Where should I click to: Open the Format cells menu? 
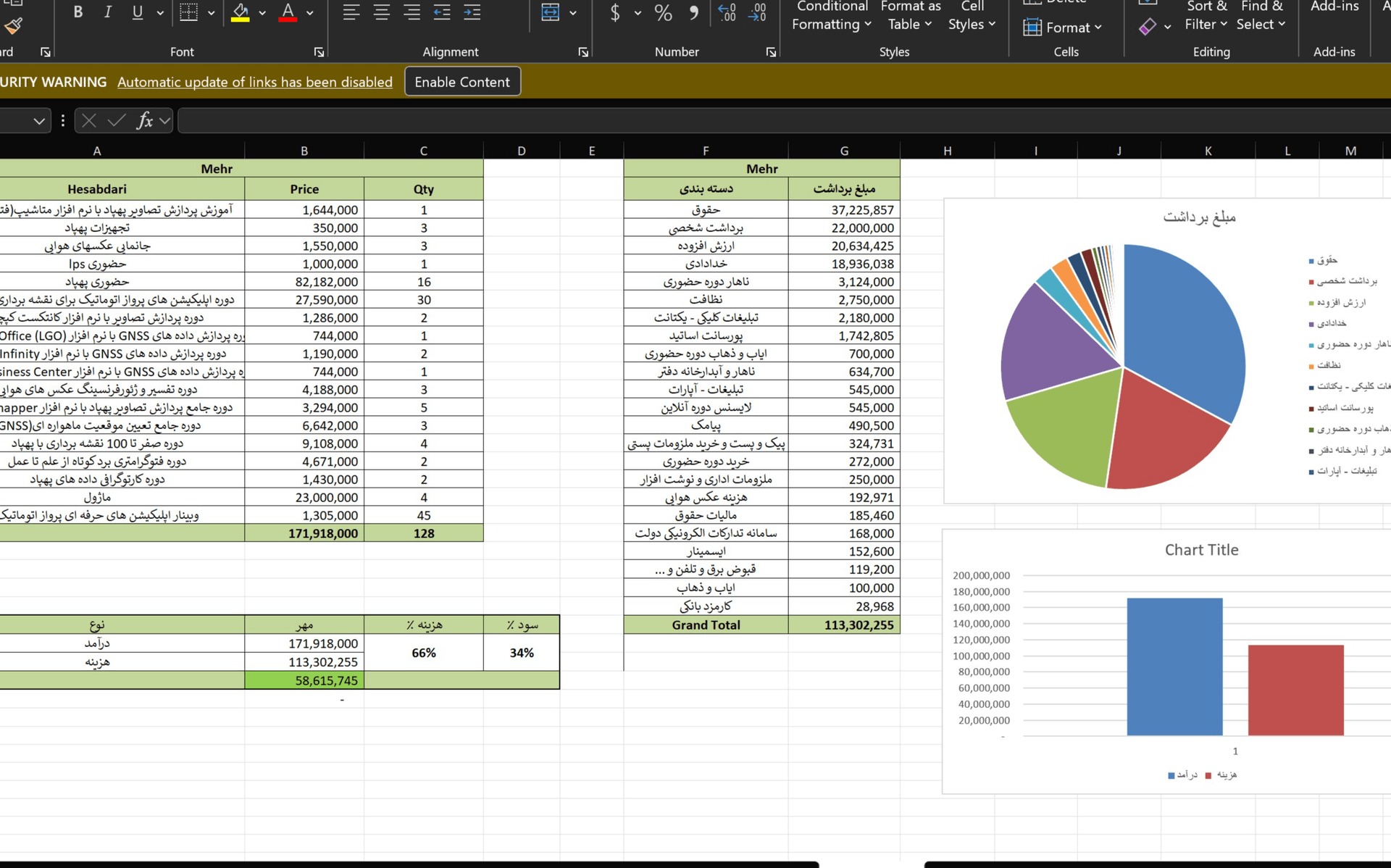pyautogui.click(x=1062, y=28)
